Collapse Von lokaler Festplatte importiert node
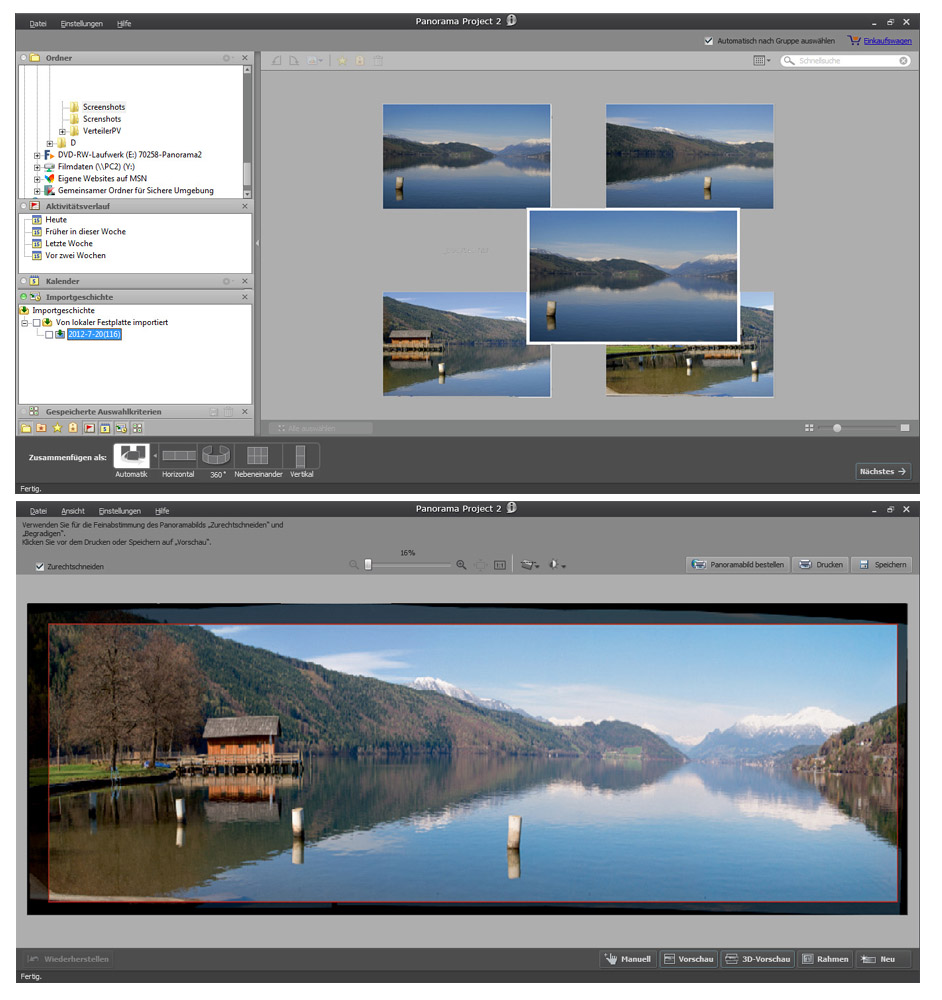 click(x=24, y=323)
